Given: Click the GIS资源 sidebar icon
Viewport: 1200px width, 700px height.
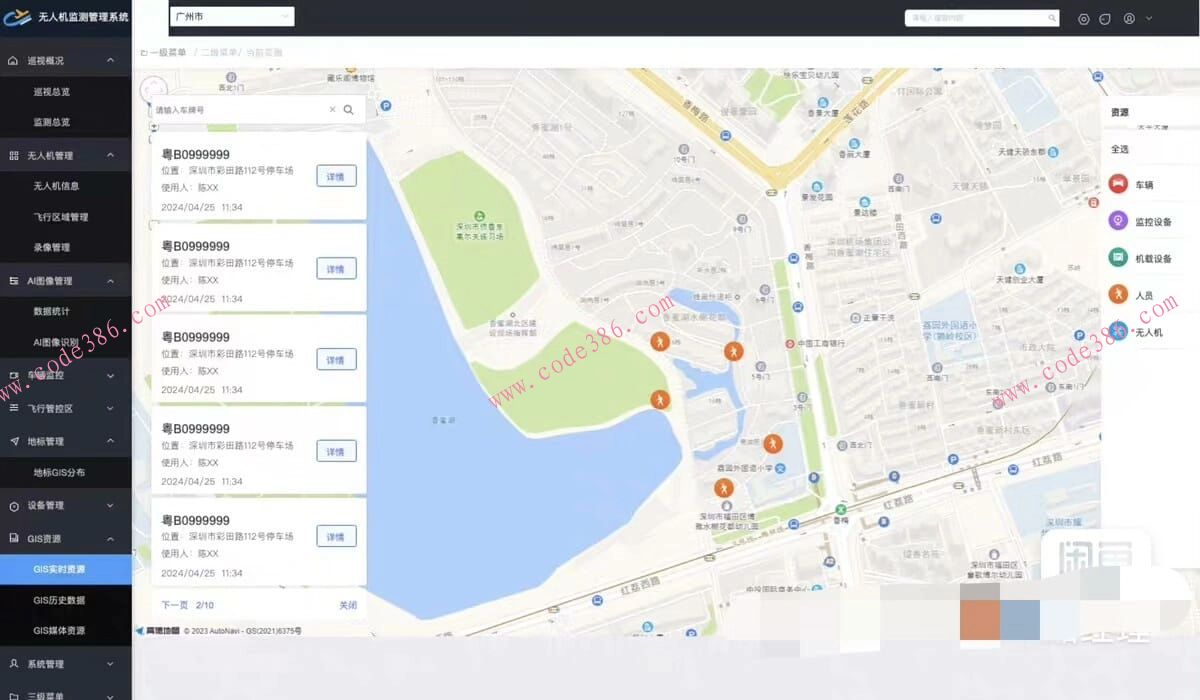Looking at the screenshot, I should (14, 538).
